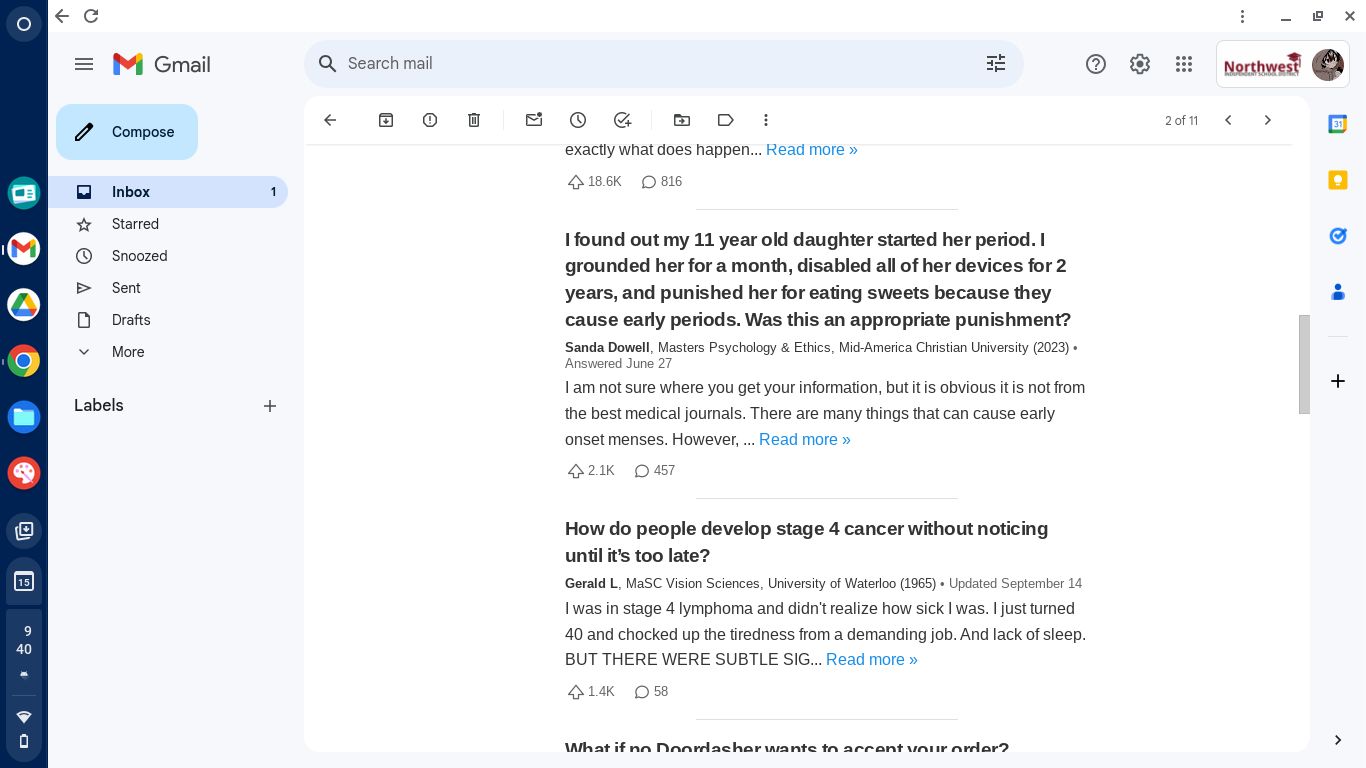Open the Starred folder
This screenshot has width=1366, height=768.
click(135, 224)
